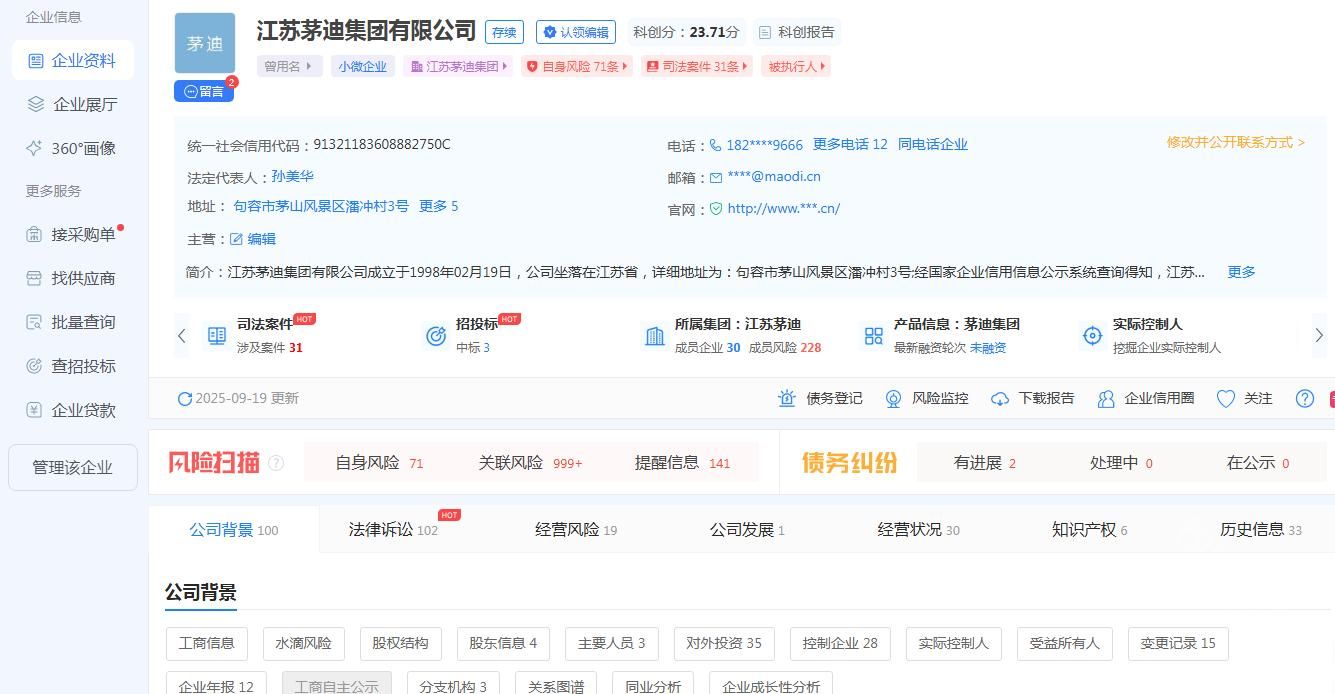Image resolution: width=1335 pixels, height=694 pixels.
Task: Expand company intro with 更多
Action: pos(1241,272)
